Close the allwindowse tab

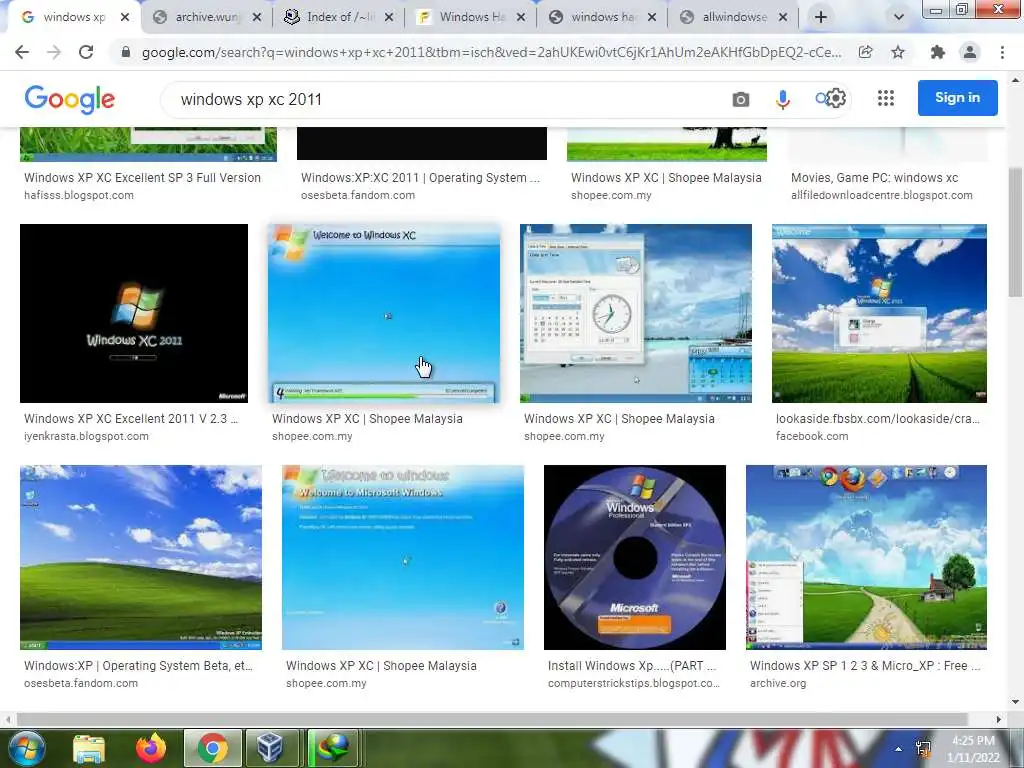click(x=783, y=18)
